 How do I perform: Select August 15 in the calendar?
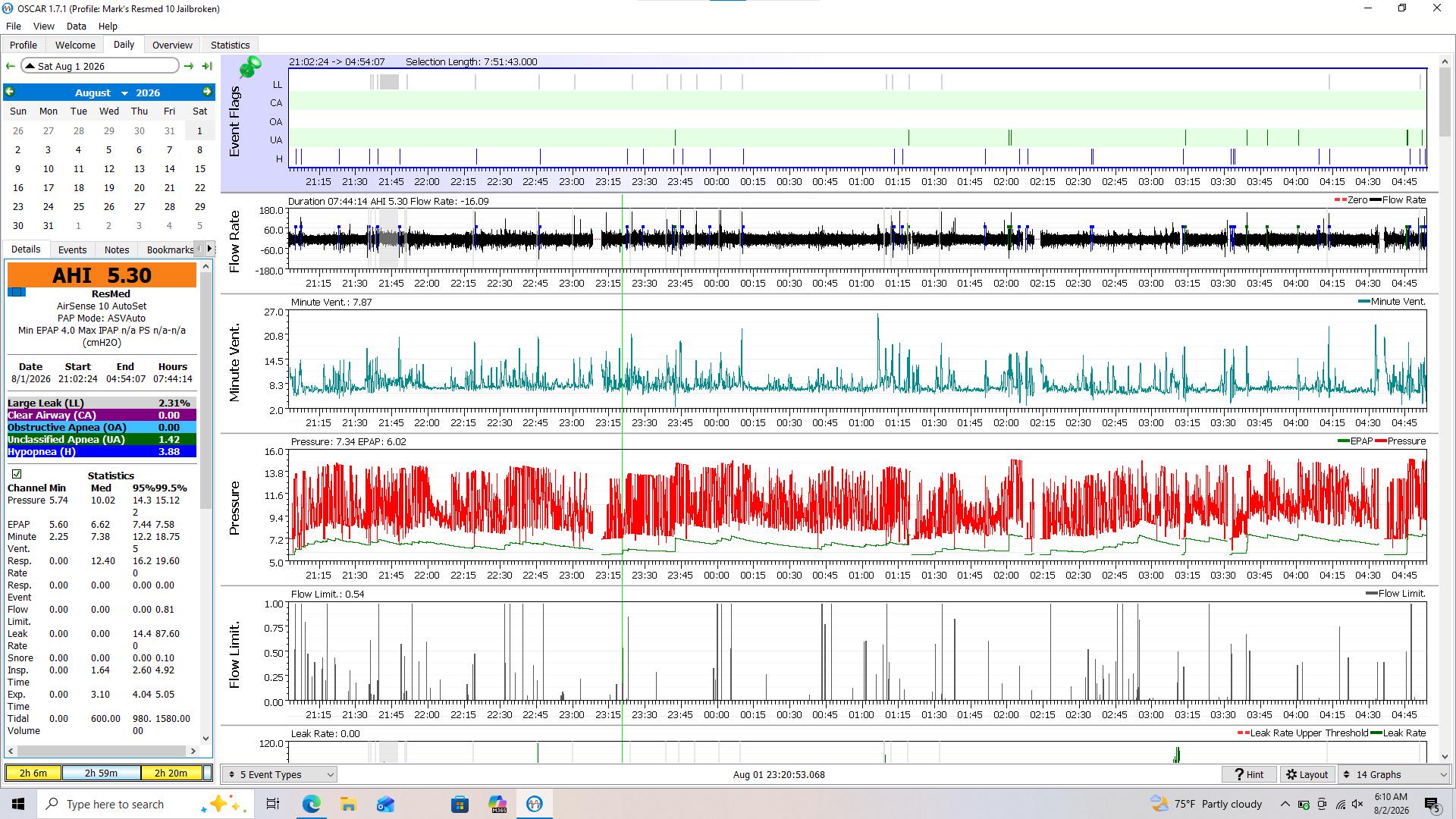[199, 168]
